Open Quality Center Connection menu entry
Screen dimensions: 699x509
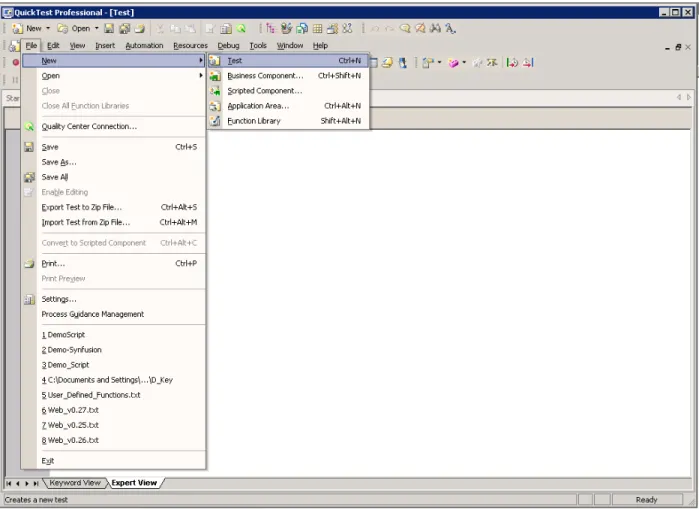pos(114,127)
